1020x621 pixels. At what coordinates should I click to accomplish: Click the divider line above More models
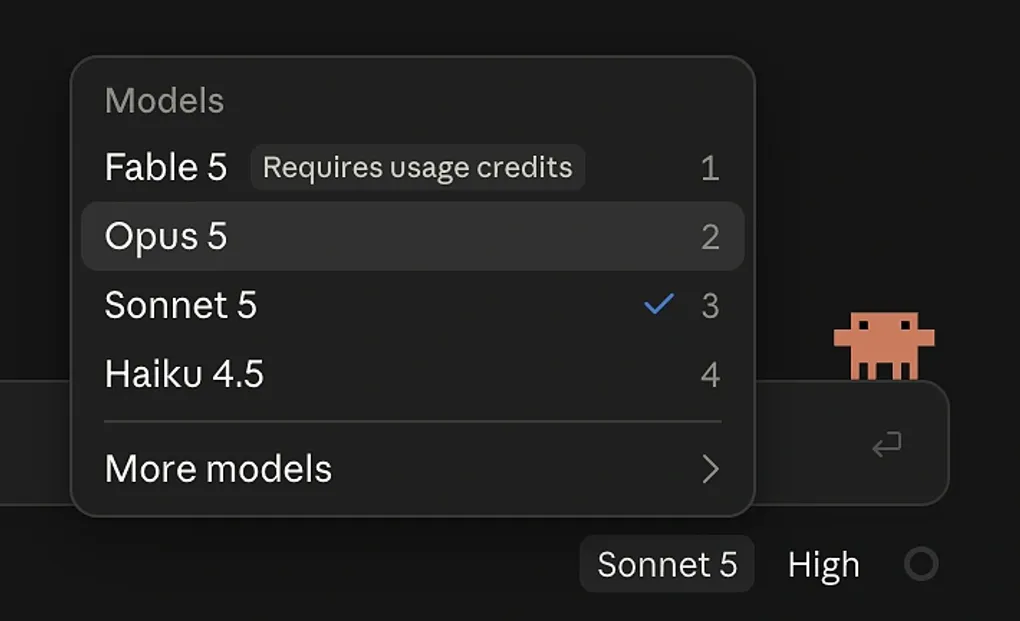(412, 421)
